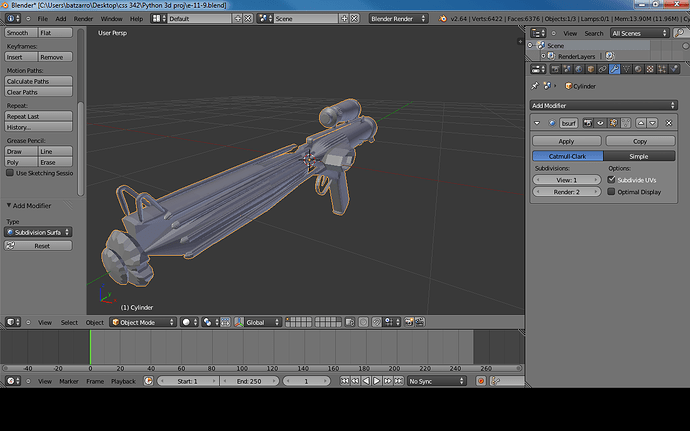This screenshot has width=690, height=431.
Task: Toggle limit selection to visible icon
Action: (x=350, y=322)
